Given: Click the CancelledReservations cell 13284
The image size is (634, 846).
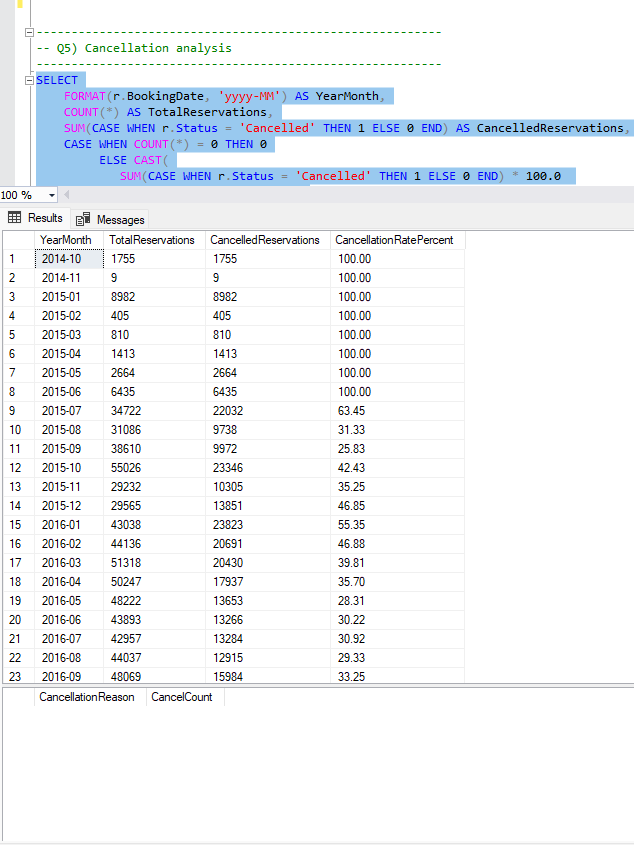Looking at the screenshot, I should pyautogui.click(x=268, y=639).
